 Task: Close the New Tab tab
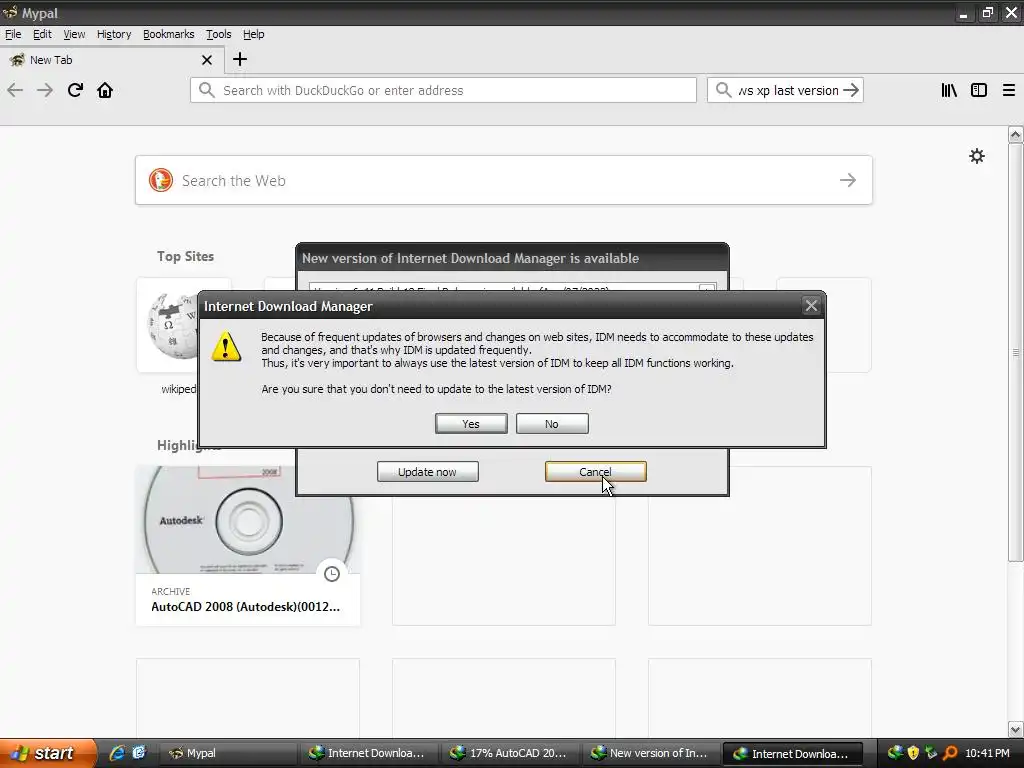[207, 60]
